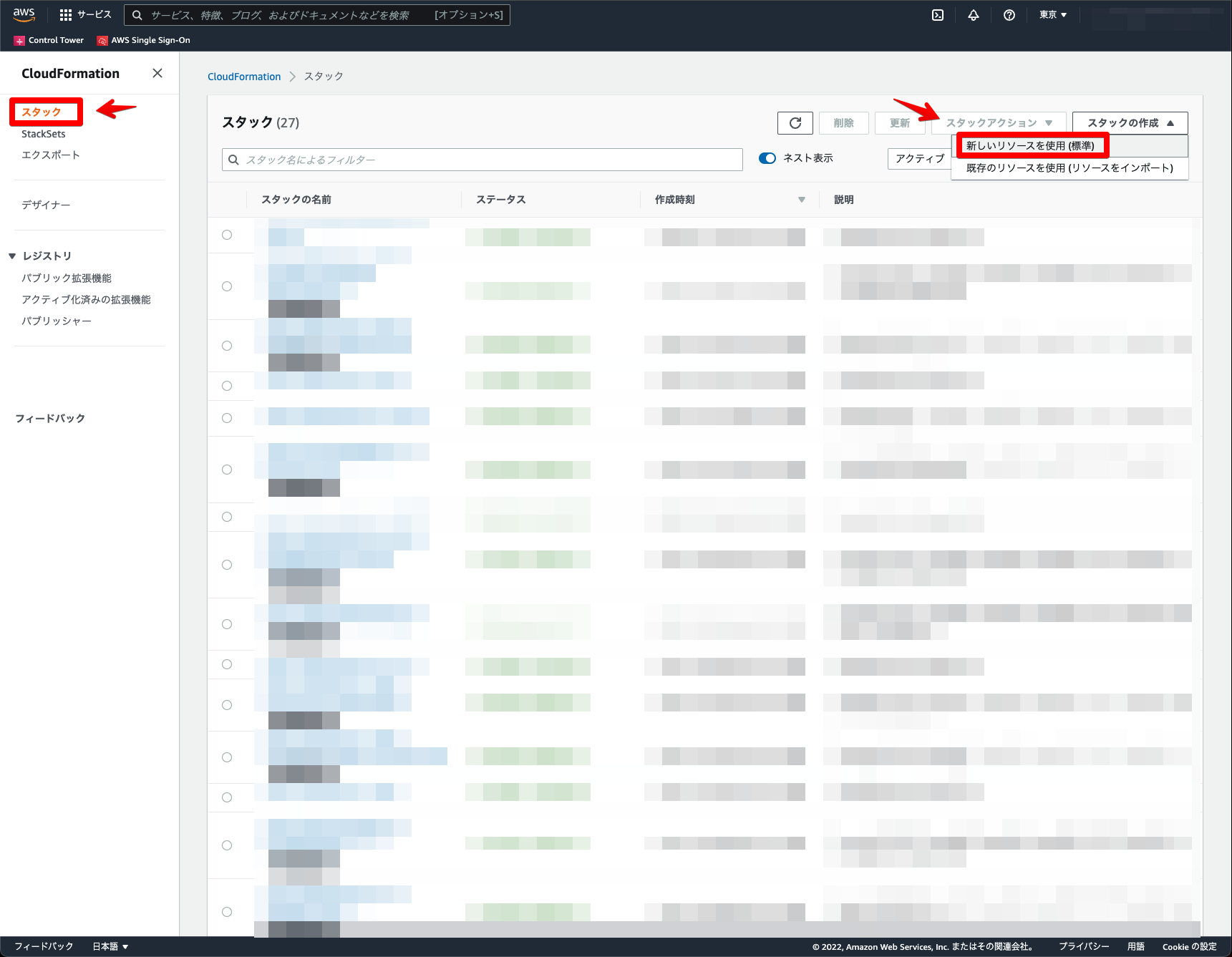The height and width of the screenshot is (957, 1232).
Task: Close the CloudFormation side navigation
Action: (157, 73)
